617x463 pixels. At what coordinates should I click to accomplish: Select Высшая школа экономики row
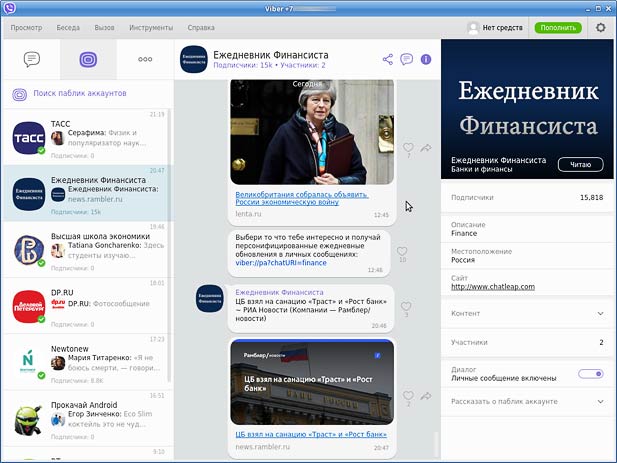point(87,249)
